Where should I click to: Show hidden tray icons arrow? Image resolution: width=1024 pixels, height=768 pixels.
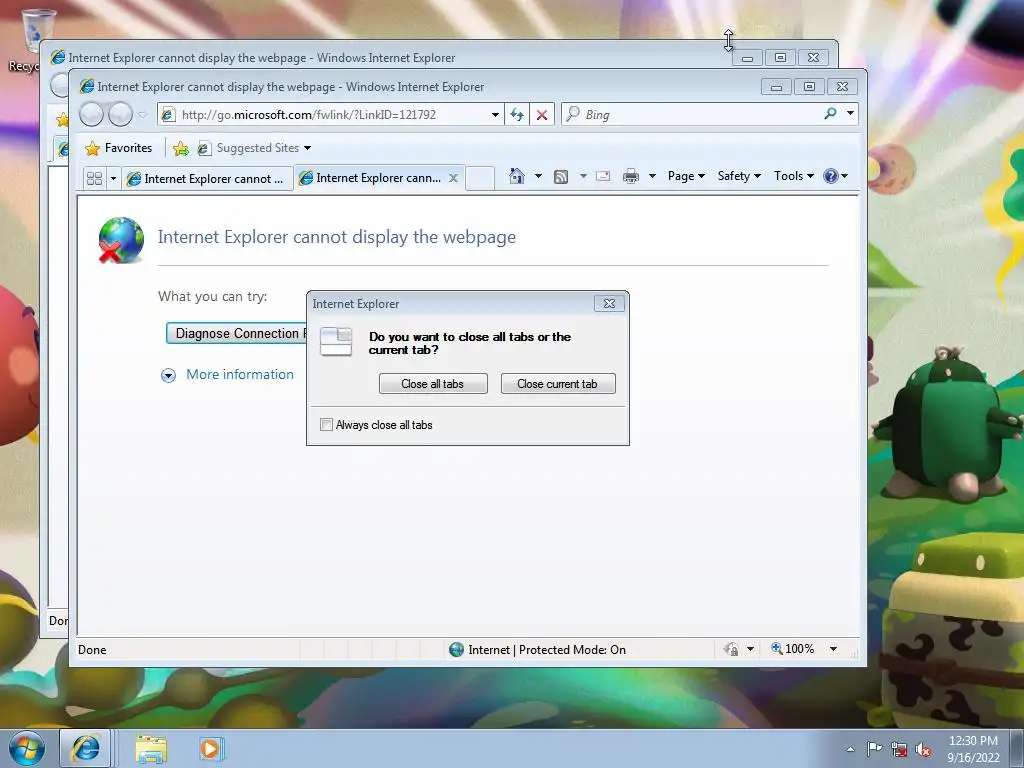(850, 749)
